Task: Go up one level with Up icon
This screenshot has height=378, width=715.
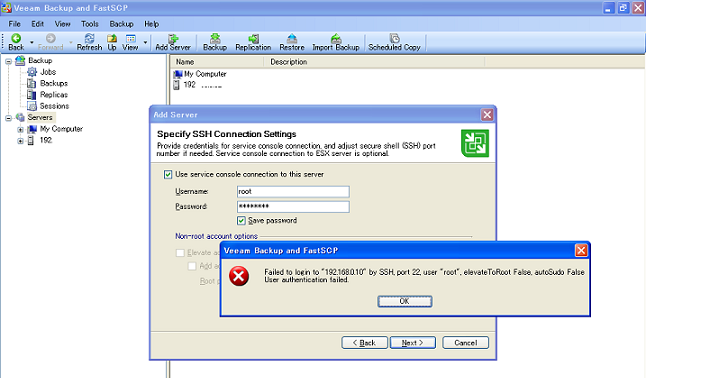Action: (112, 42)
